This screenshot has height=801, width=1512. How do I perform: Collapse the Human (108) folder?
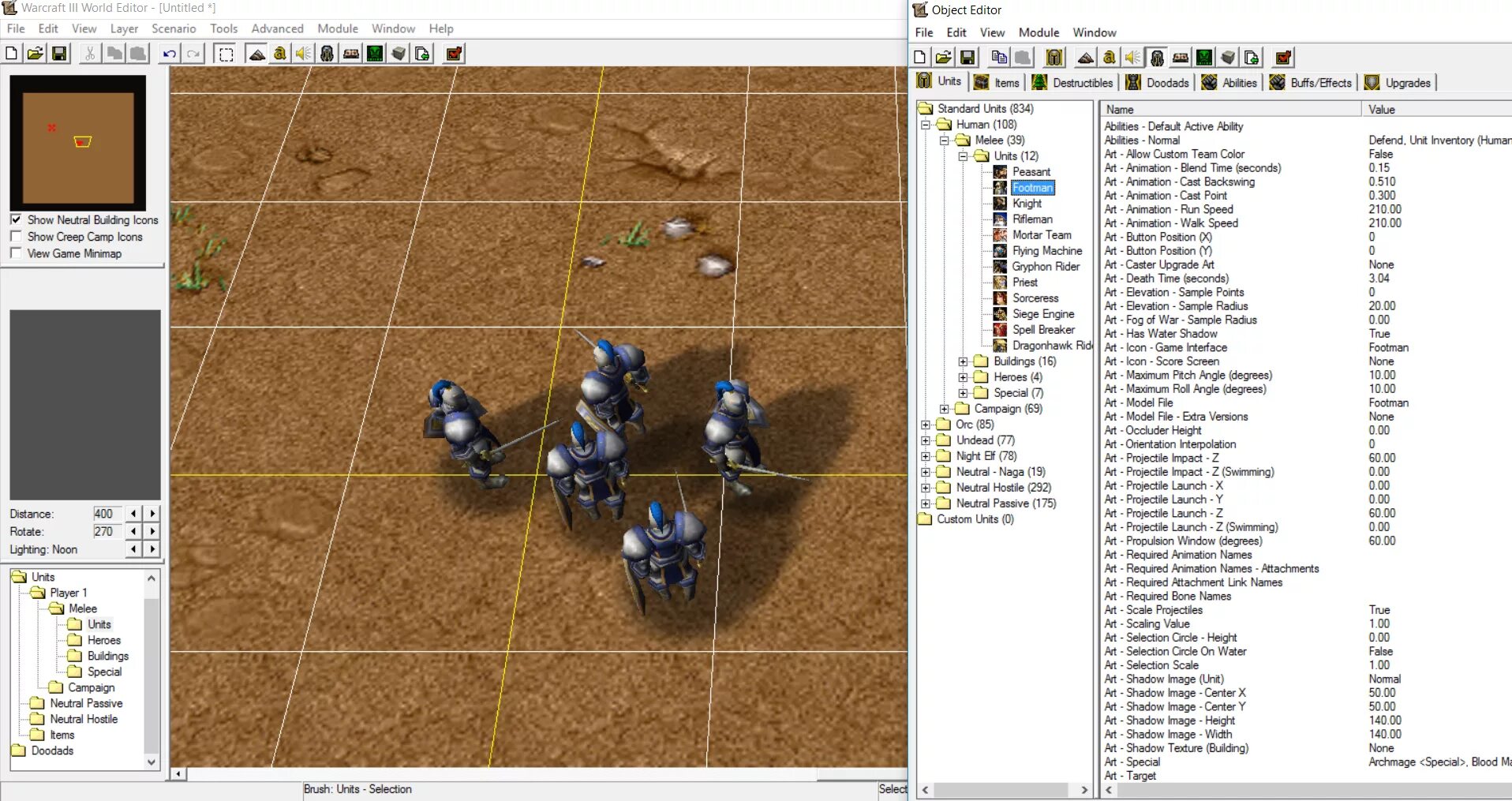(x=926, y=125)
